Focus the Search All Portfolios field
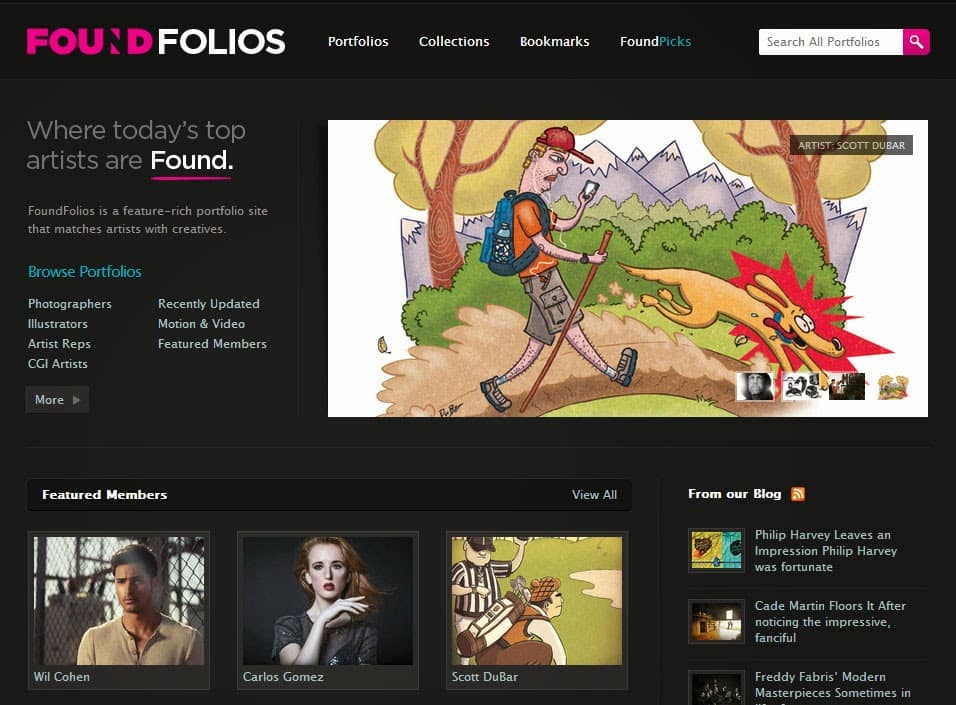 coord(830,42)
